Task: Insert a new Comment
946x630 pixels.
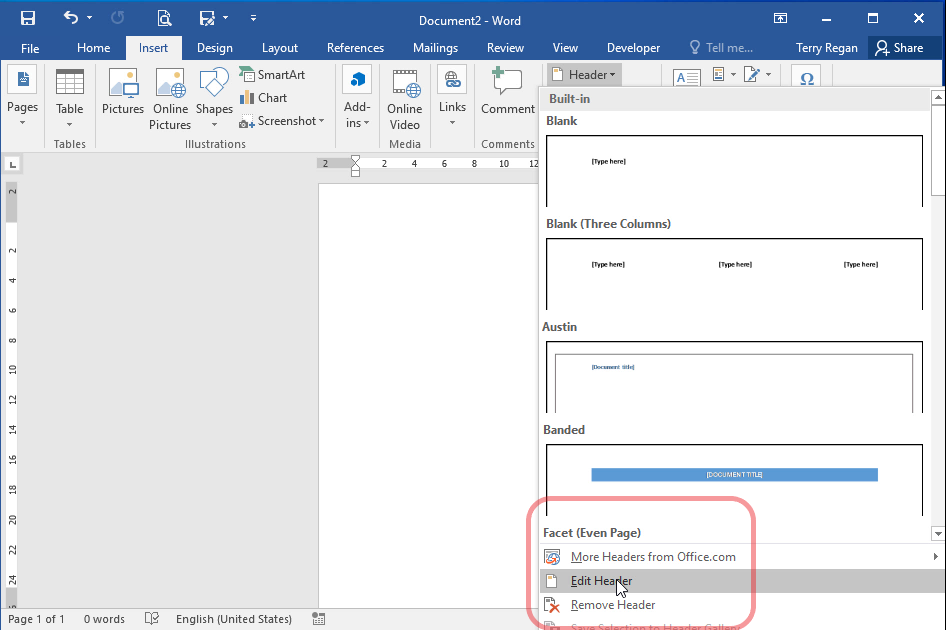Action: point(507,91)
